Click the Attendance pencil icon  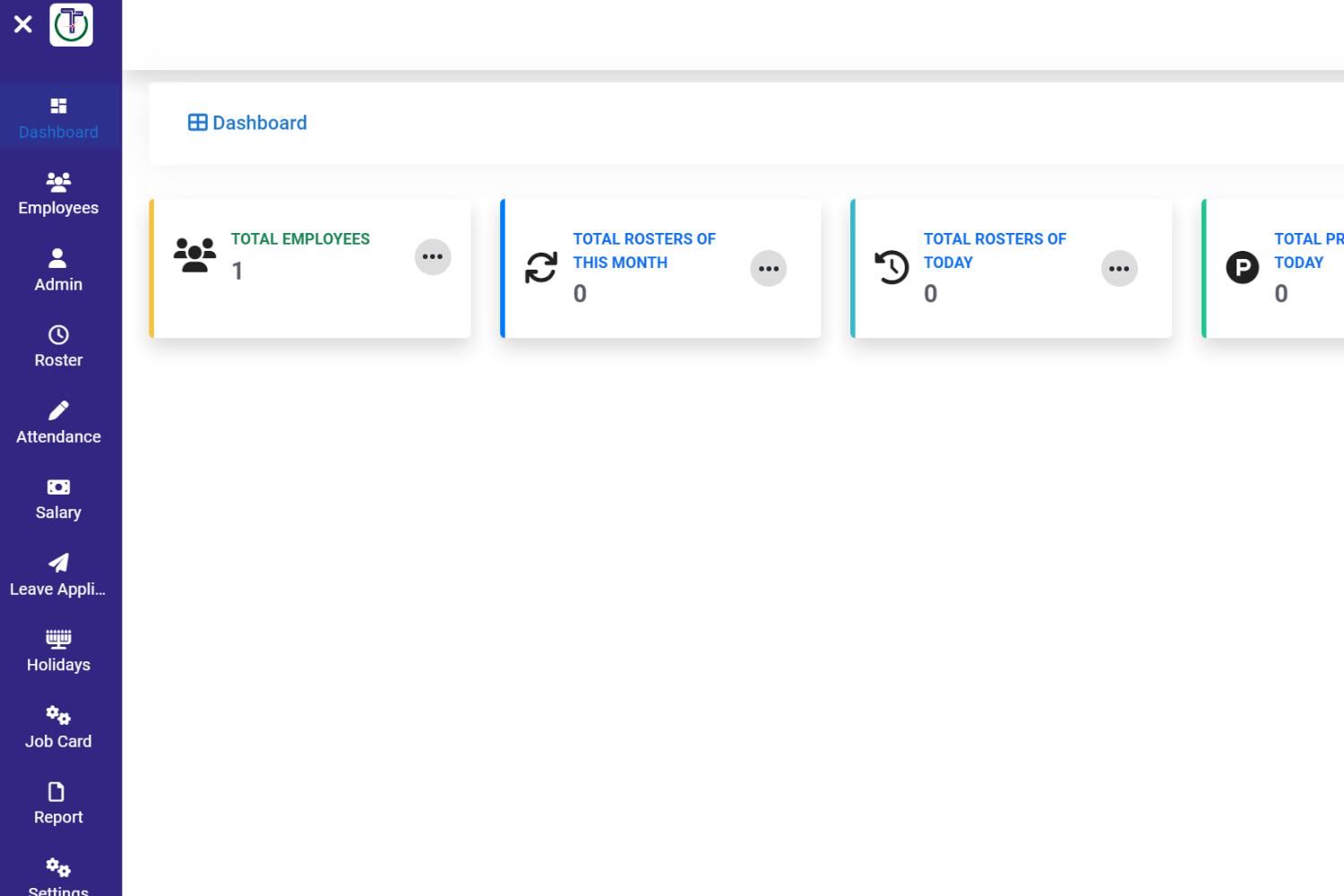point(58,410)
